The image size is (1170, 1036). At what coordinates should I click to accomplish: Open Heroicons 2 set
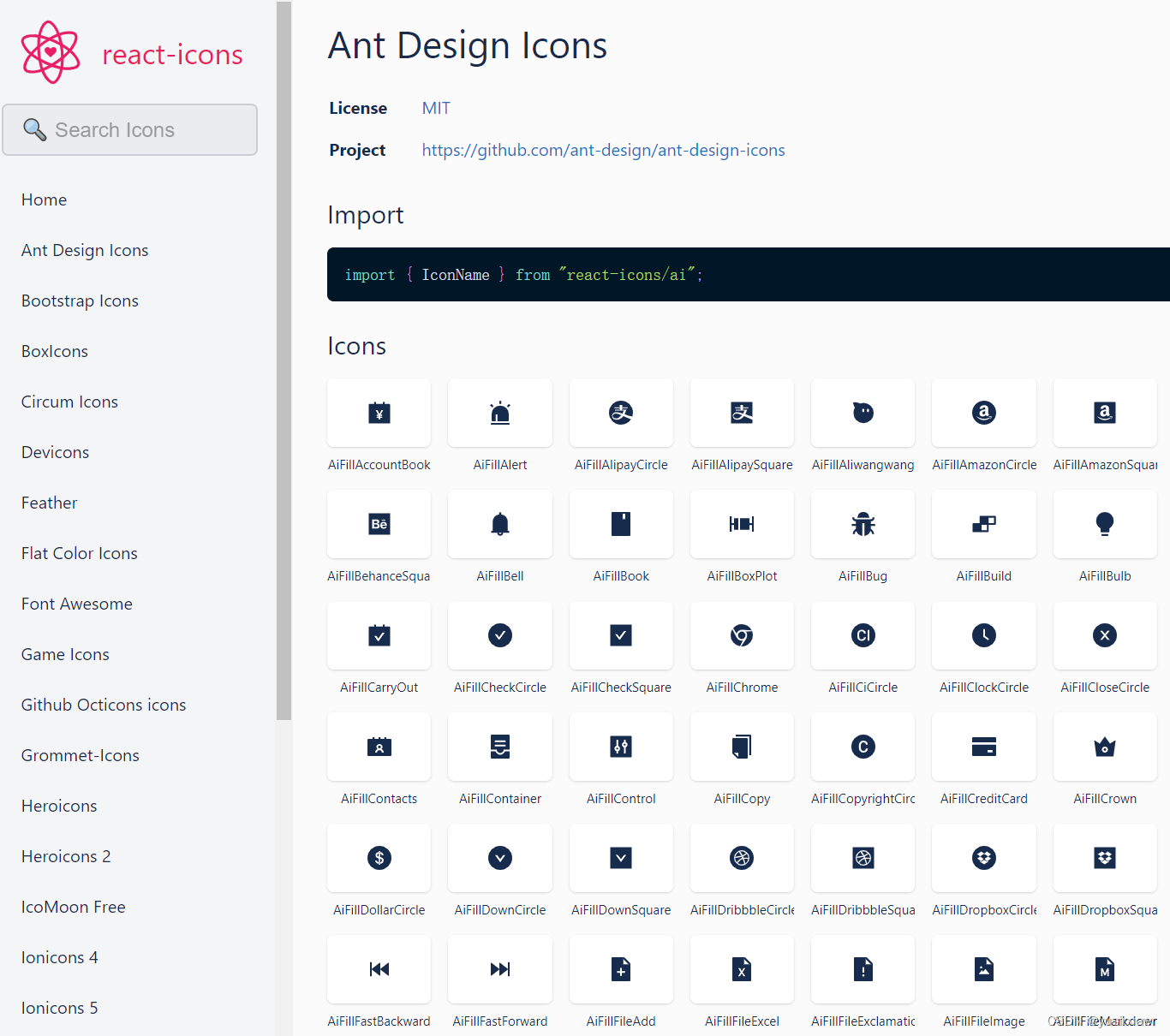pyautogui.click(x=66, y=856)
